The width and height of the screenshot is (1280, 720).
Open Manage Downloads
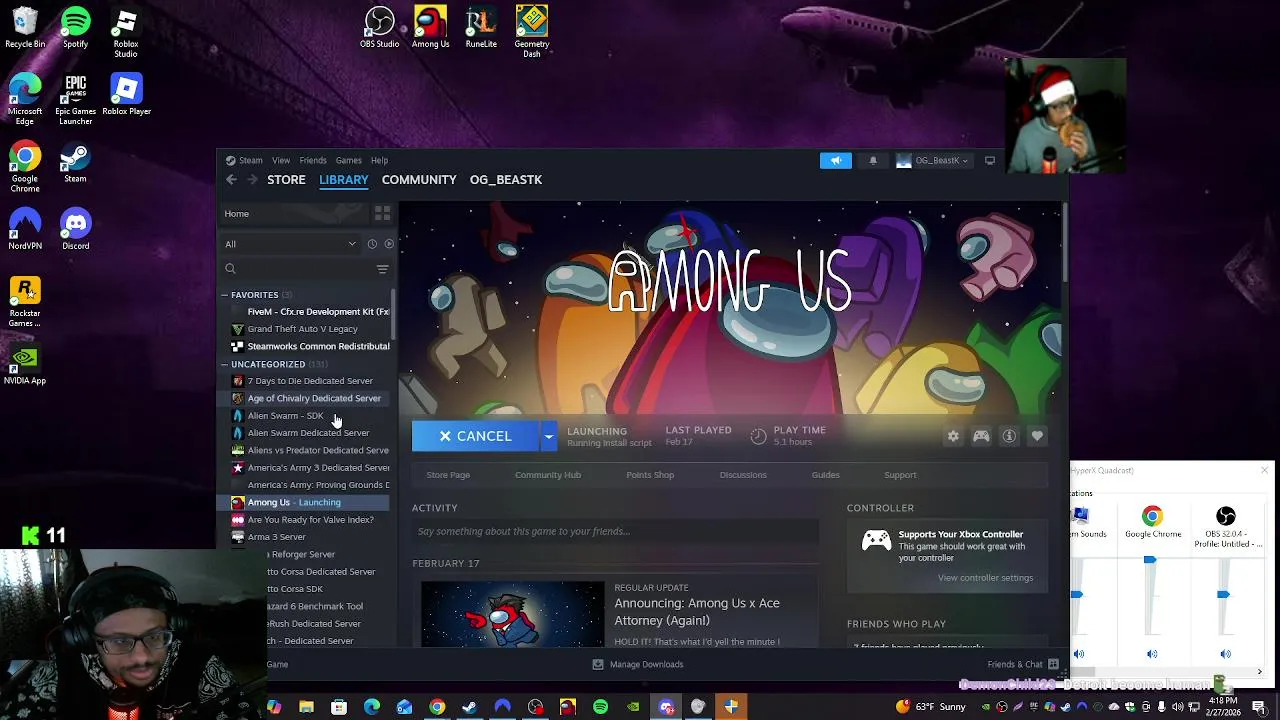[x=638, y=664]
